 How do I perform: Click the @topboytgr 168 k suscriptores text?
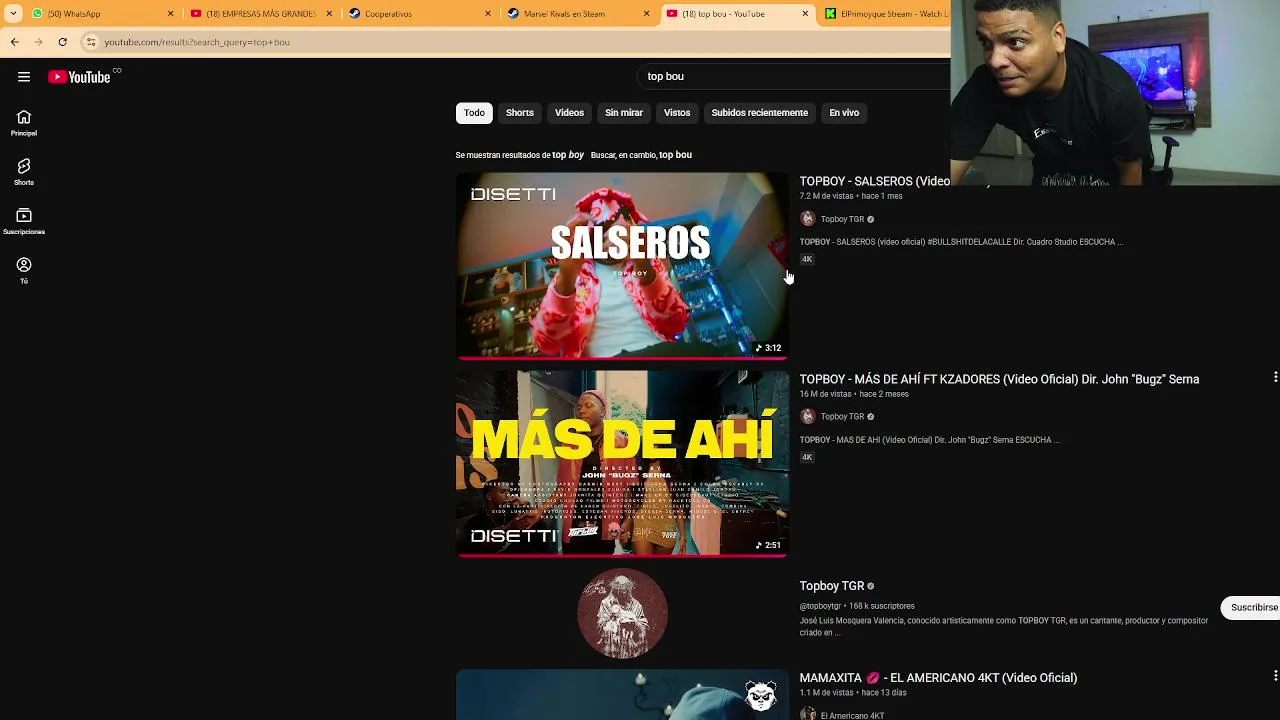[857, 606]
